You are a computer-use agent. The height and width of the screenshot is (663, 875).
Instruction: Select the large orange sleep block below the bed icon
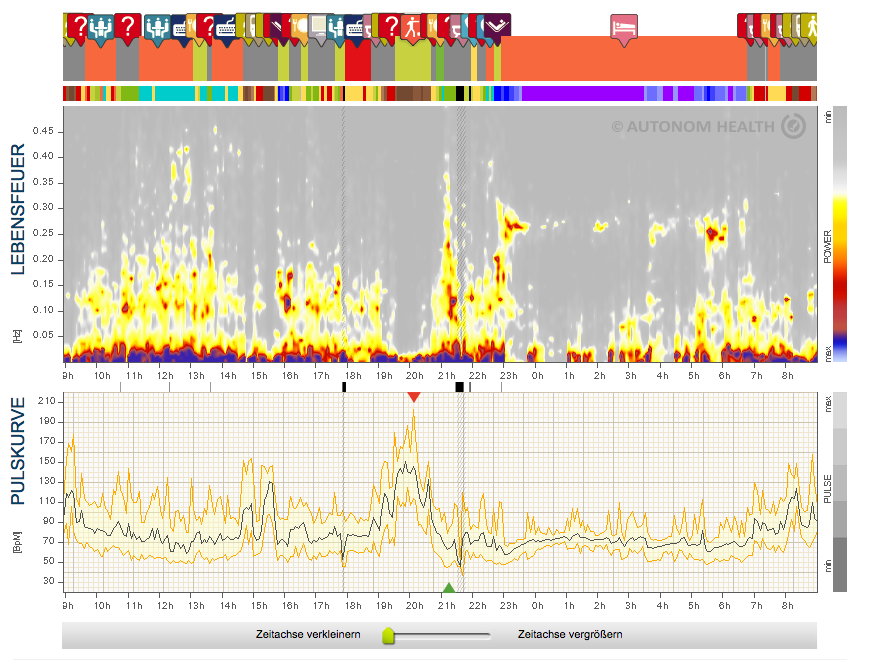pos(624,59)
